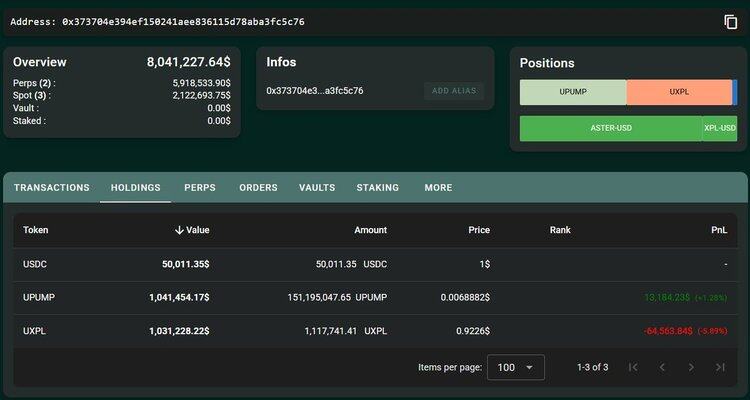Go to next page of holdings

click(x=691, y=367)
